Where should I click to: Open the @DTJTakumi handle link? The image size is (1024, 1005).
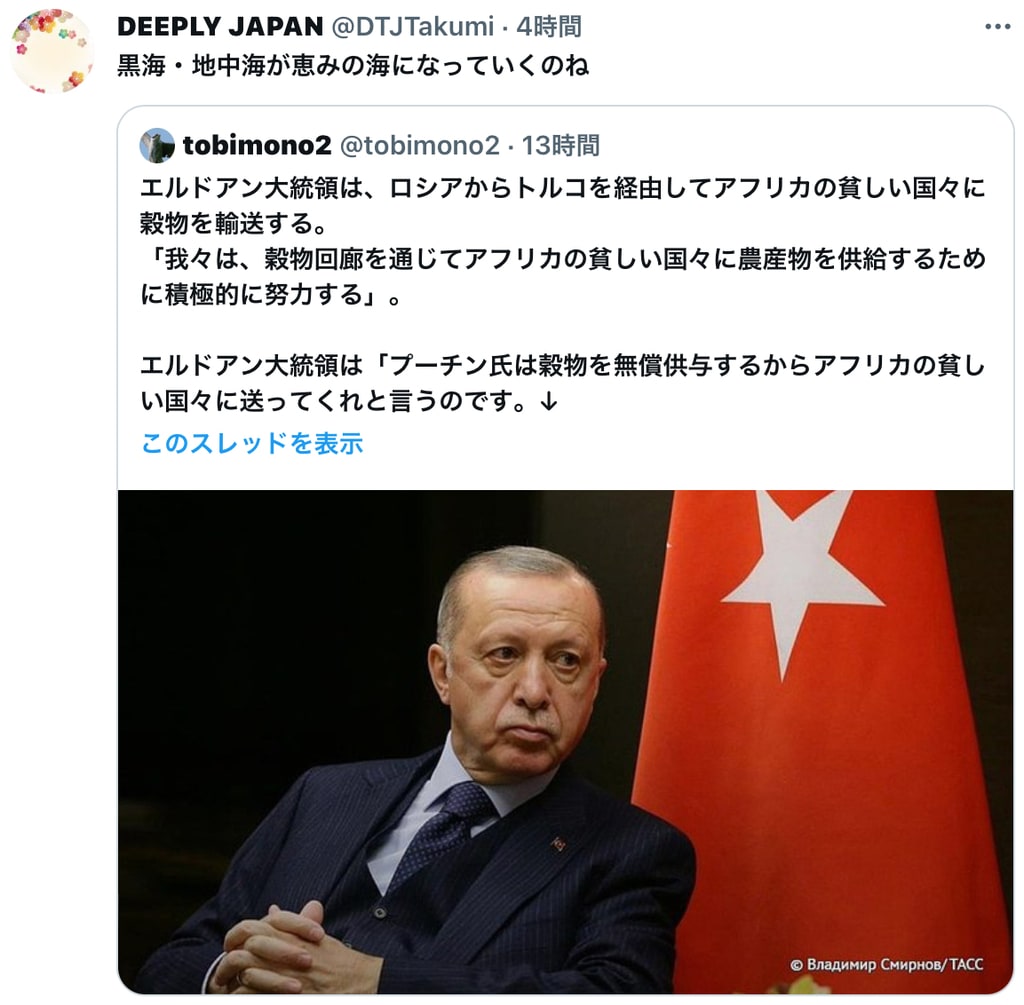(413, 27)
